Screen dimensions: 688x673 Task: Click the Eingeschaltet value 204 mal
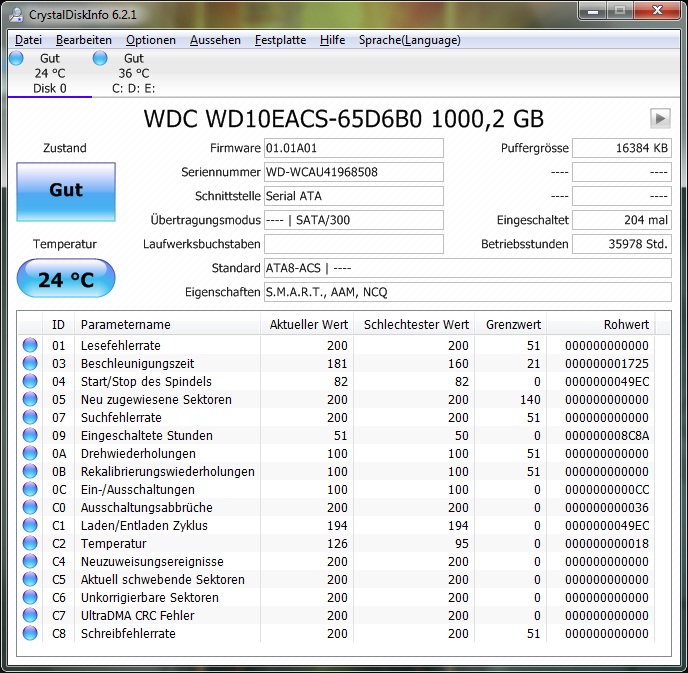click(622, 220)
